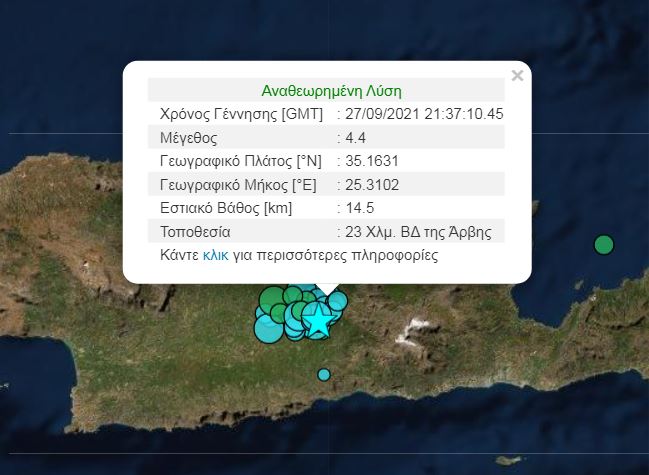Click the date value 27/09/2021 21:37:10.45

pos(424,114)
